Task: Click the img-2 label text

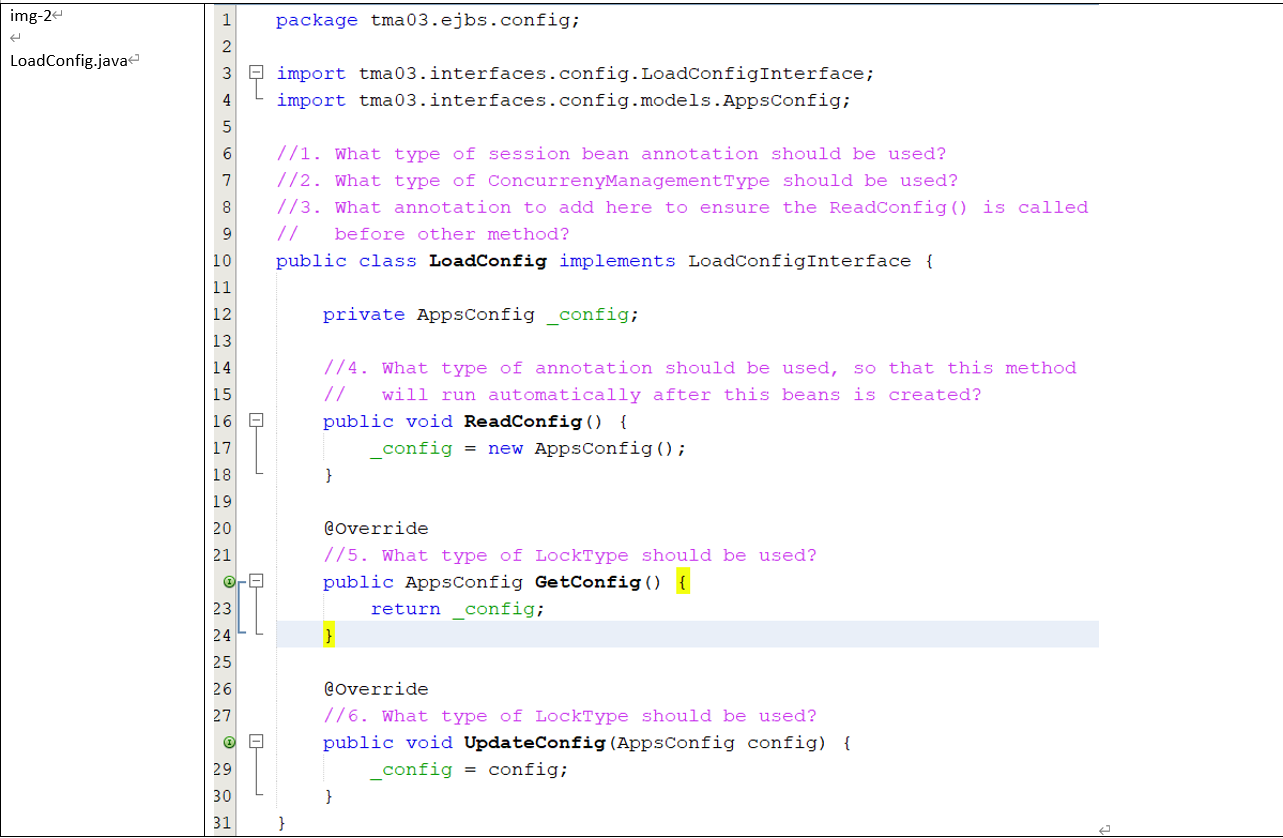Action: click(x=31, y=16)
